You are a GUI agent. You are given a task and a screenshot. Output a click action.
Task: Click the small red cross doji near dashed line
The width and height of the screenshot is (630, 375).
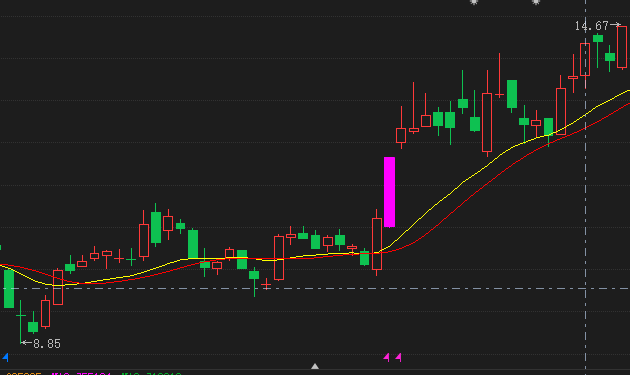(266, 285)
